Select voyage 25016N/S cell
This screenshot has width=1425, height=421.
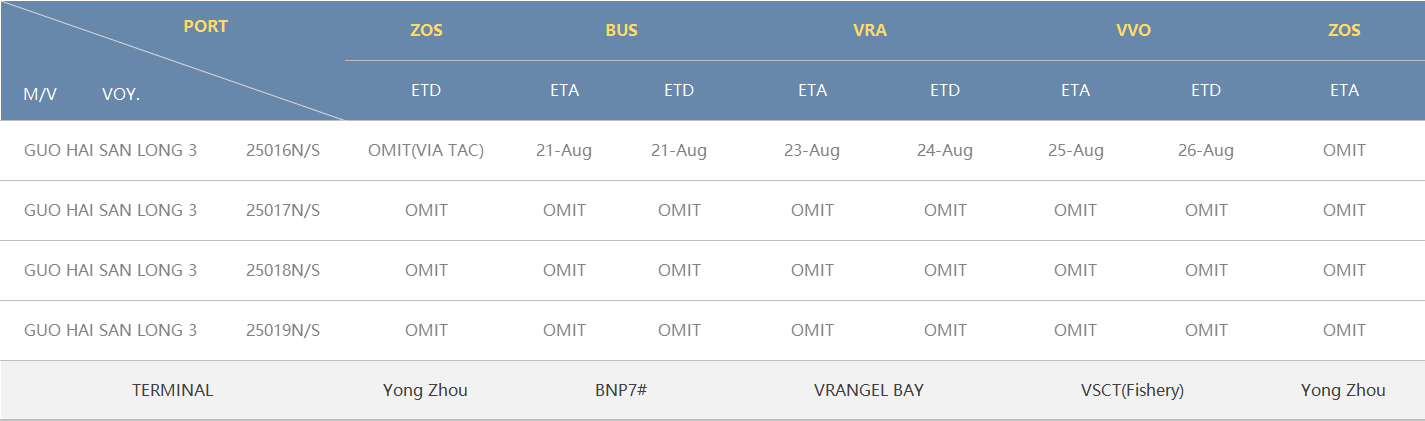pyautogui.click(x=283, y=151)
